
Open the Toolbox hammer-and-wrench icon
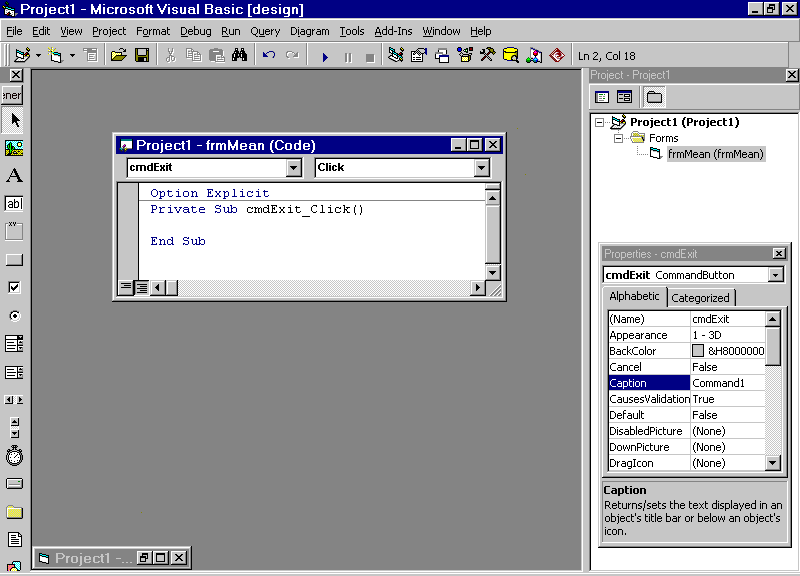(x=488, y=55)
